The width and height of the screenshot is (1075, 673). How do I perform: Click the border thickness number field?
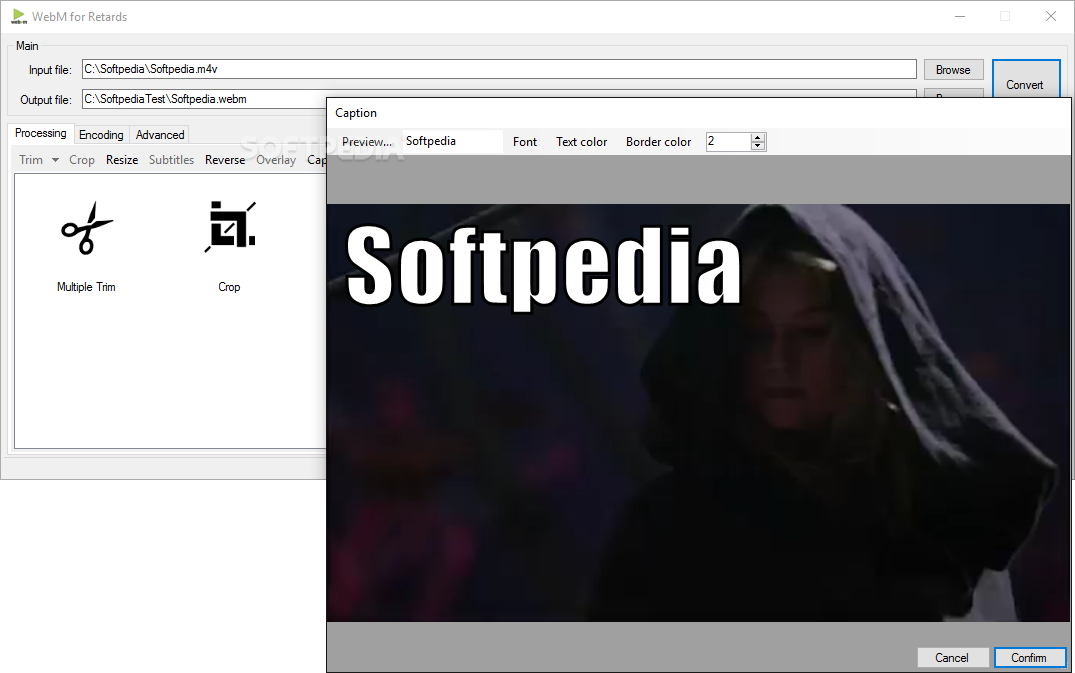coord(729,141)
